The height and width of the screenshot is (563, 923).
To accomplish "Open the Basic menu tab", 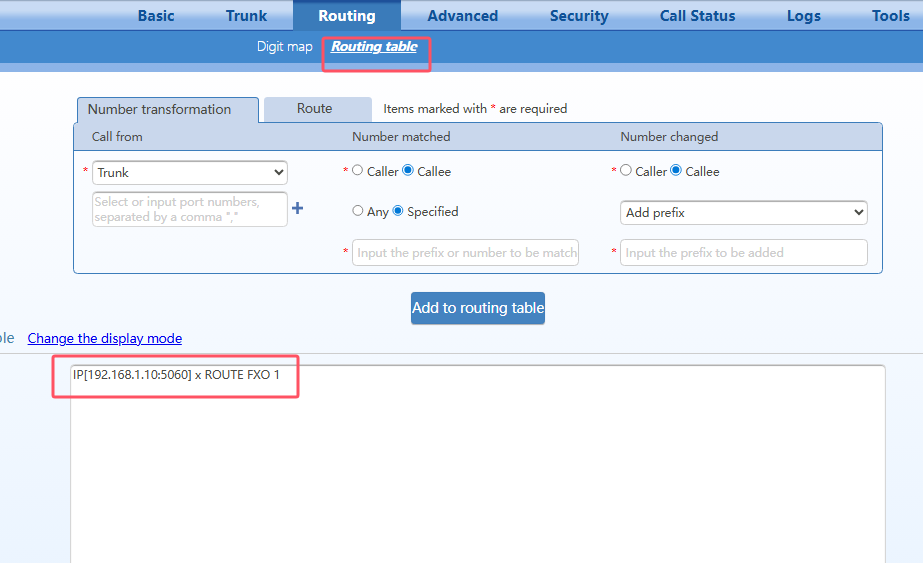I will (x=156, y=16).
